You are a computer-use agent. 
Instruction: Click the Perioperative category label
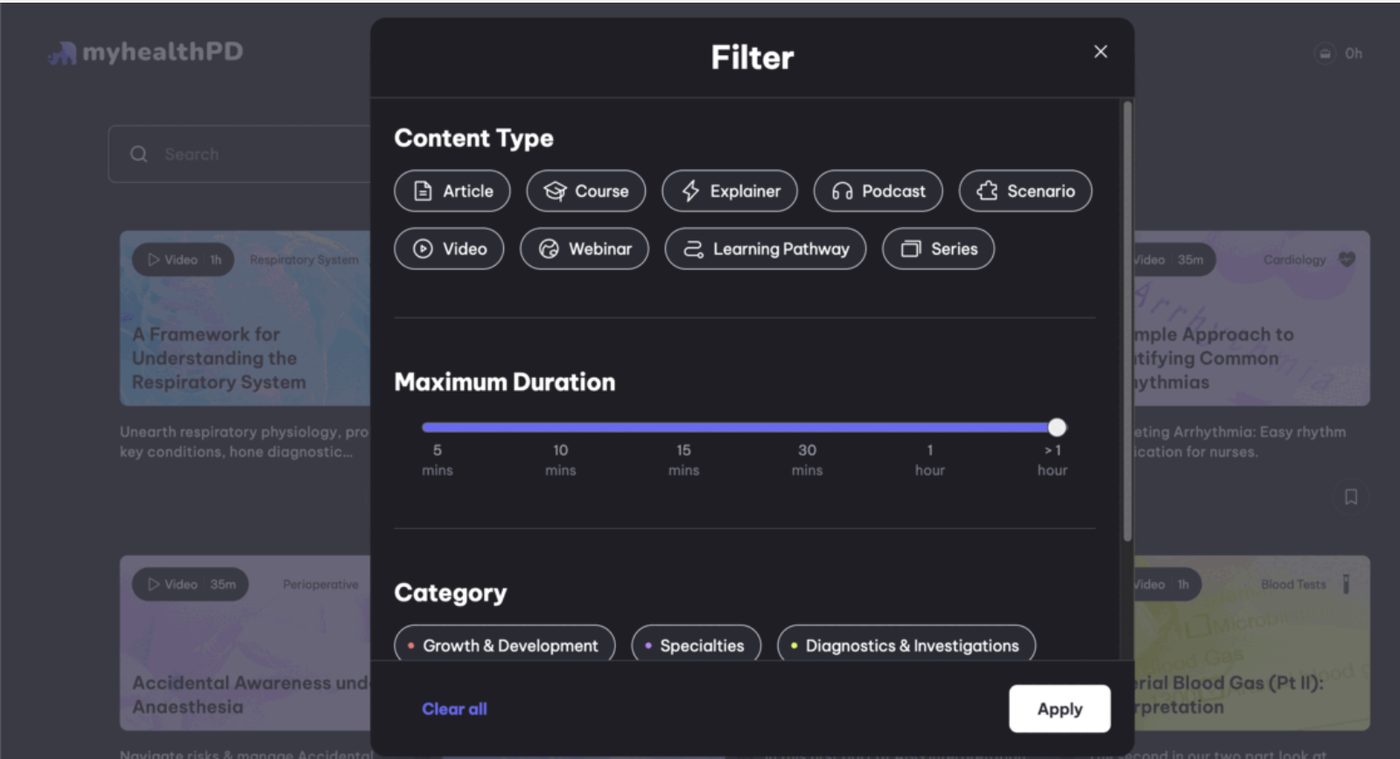point(320,585)
